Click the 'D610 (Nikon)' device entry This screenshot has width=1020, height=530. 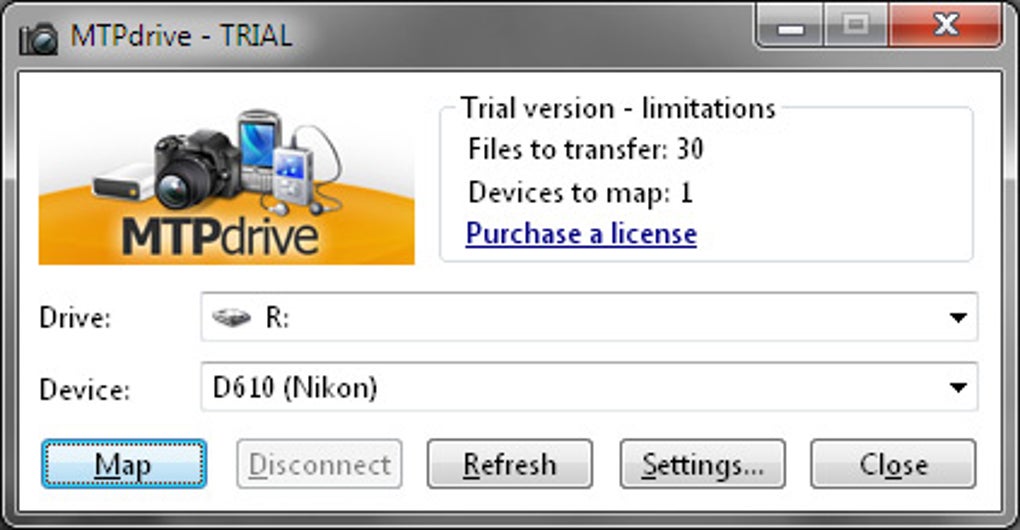[x=295, y=388]
